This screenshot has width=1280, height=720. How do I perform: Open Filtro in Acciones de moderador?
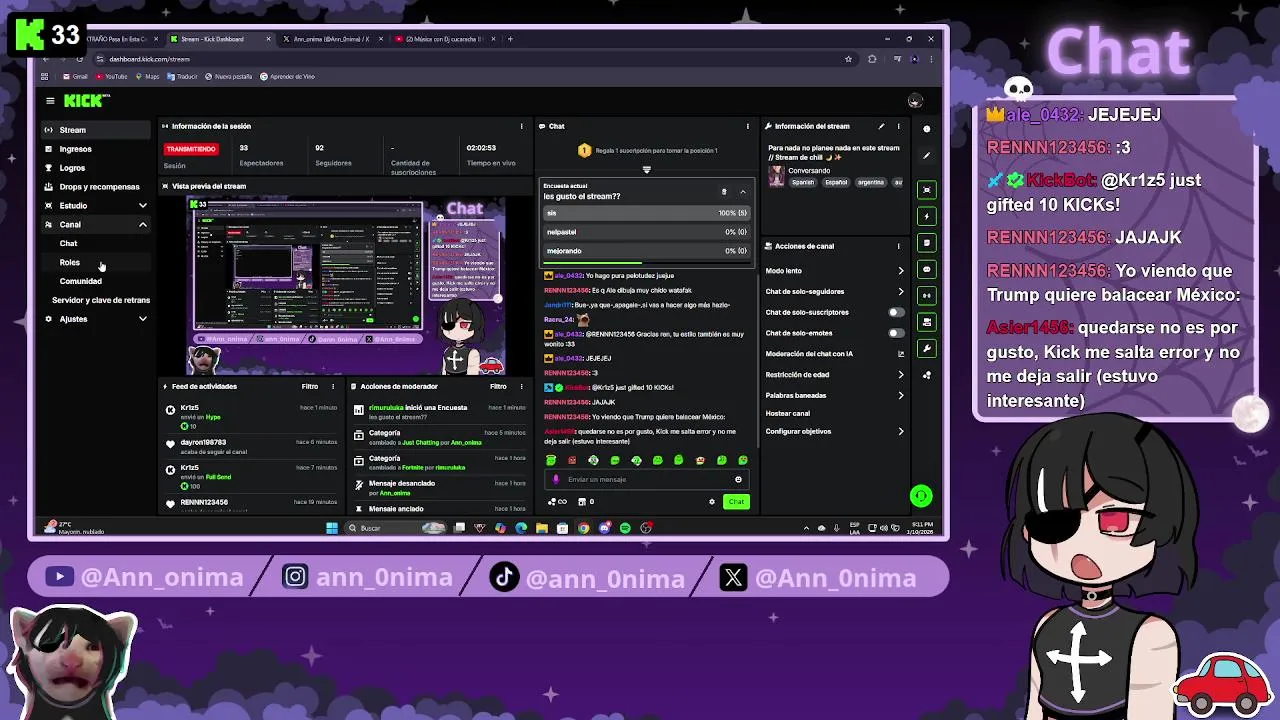[x=498, y=386]
